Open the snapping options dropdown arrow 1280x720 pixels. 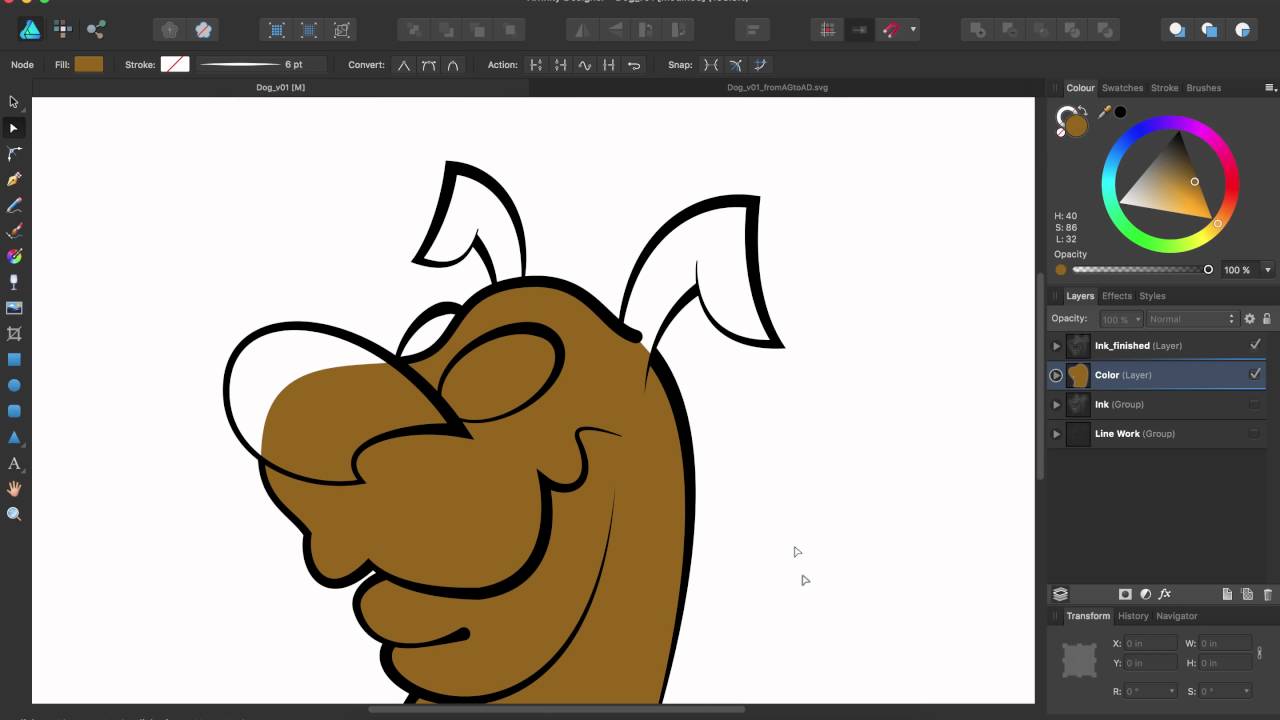click(913, 30)
